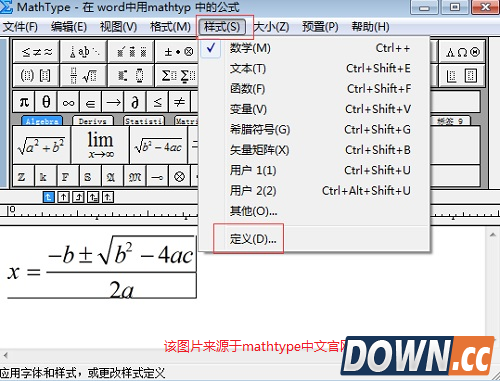Open the 文件(F) menu
Screen dimensions: 500x381
[20, 27]
